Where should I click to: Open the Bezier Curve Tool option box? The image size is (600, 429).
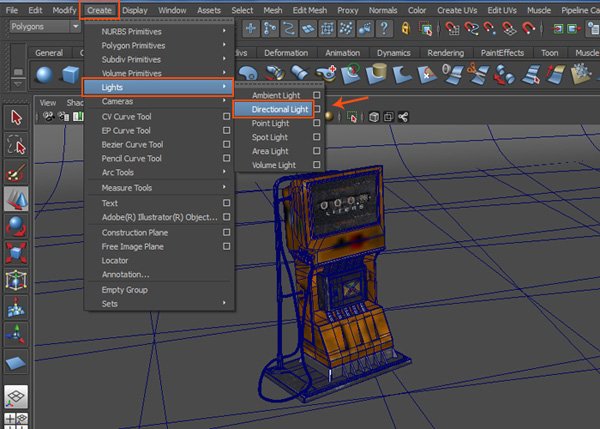(x=226, y=144)
